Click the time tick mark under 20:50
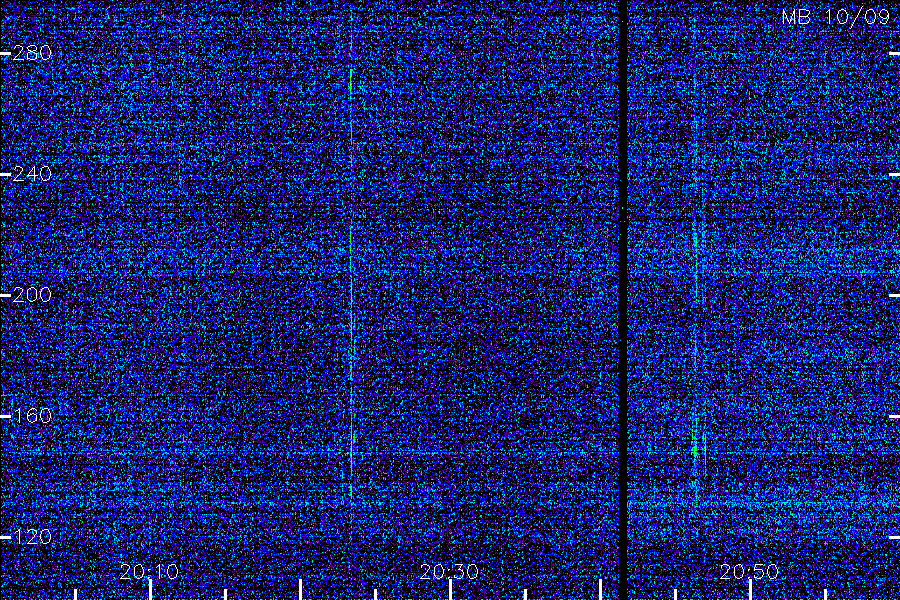The image size is (900, 600). [750, 590]
